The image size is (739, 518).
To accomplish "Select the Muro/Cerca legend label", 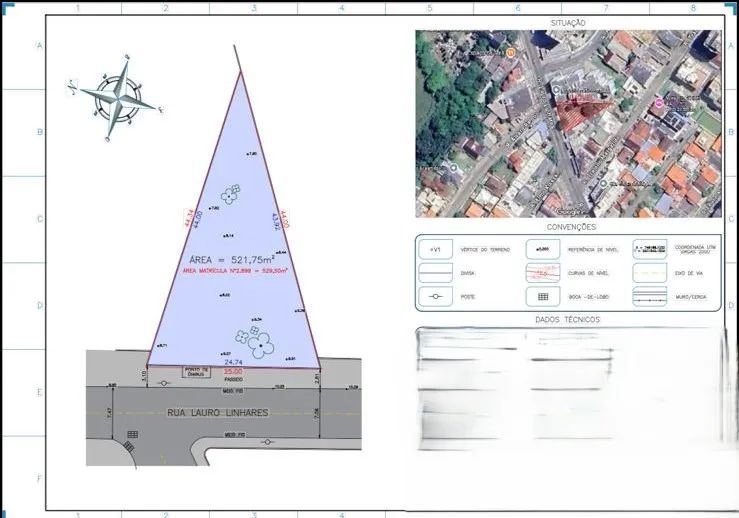I will [691, 297].
